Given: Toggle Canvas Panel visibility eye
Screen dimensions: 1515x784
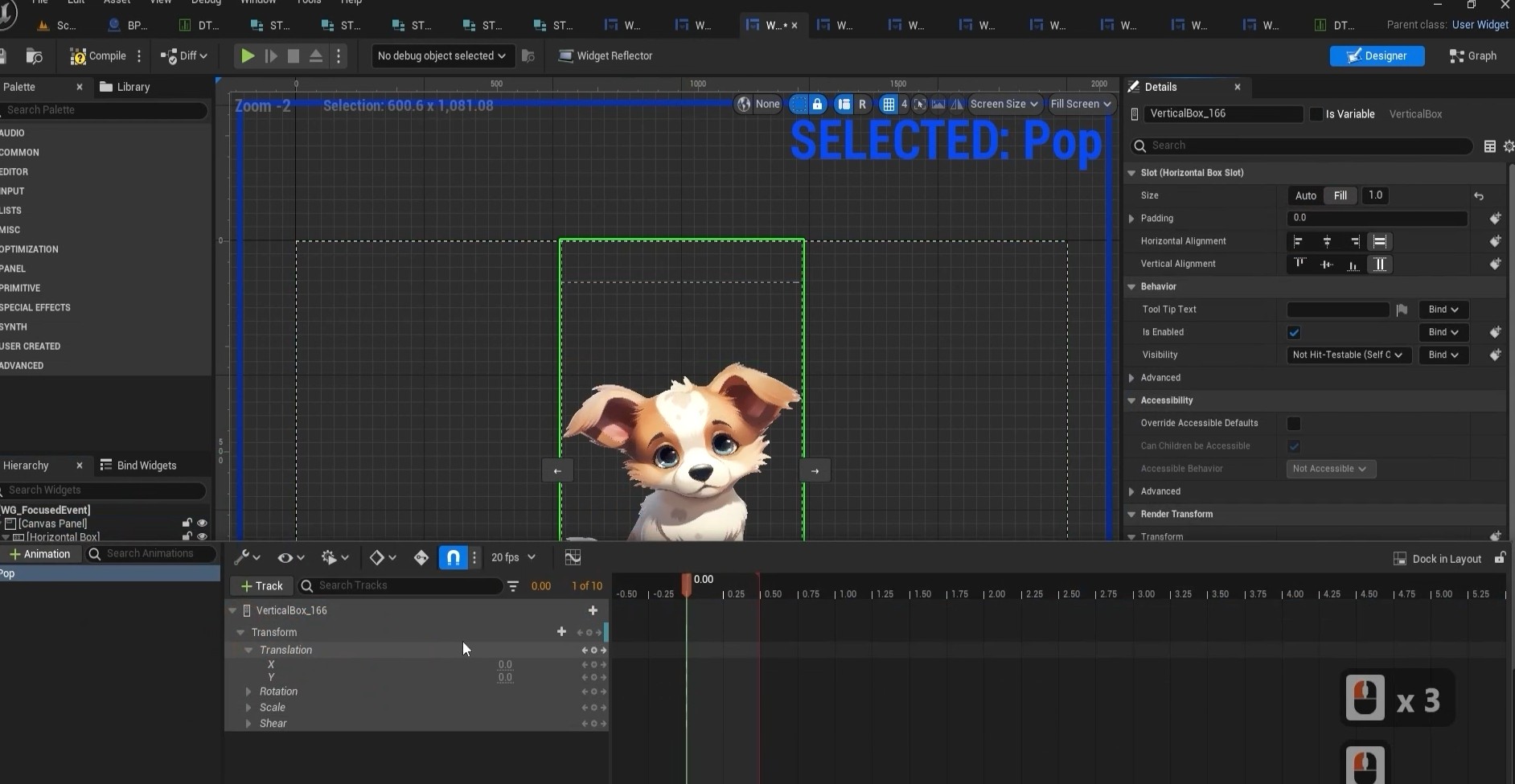Looking at the screenshot, I should click(x=202, y=523).
